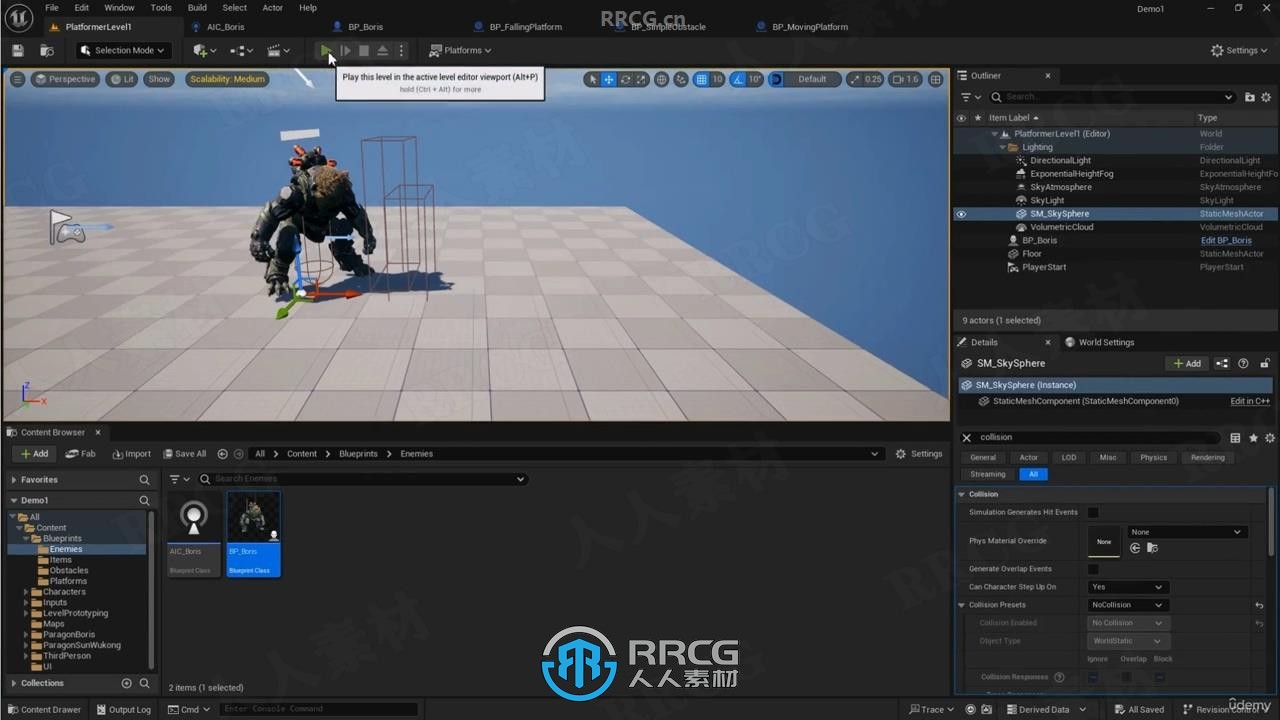
Task: Enable the Rendering filter in Details
Action: (x=1207, y=458)
